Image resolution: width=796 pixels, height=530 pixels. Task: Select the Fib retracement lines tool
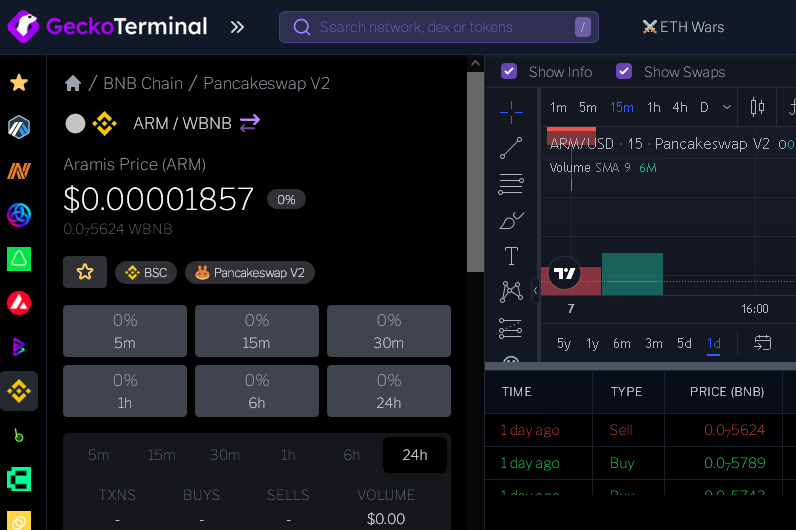click(511, 184)
